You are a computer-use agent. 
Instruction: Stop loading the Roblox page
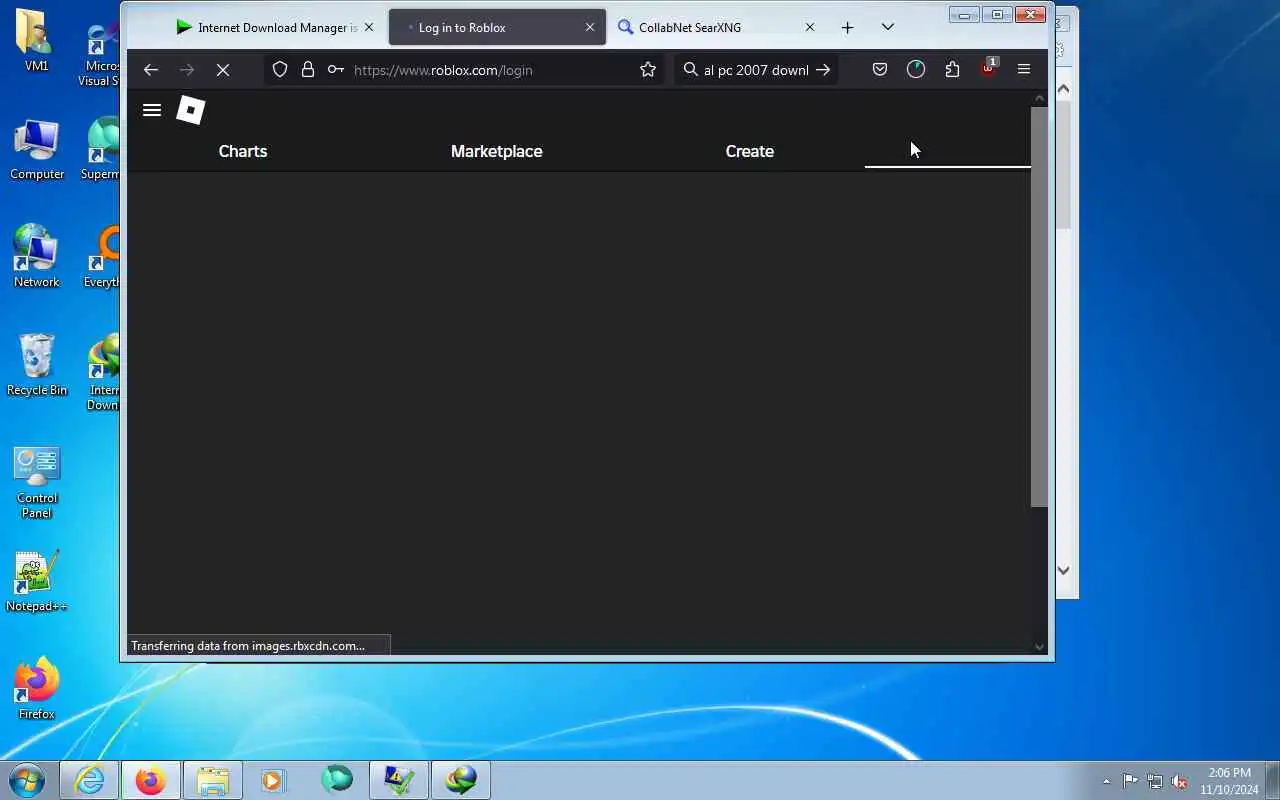point(223,70)
